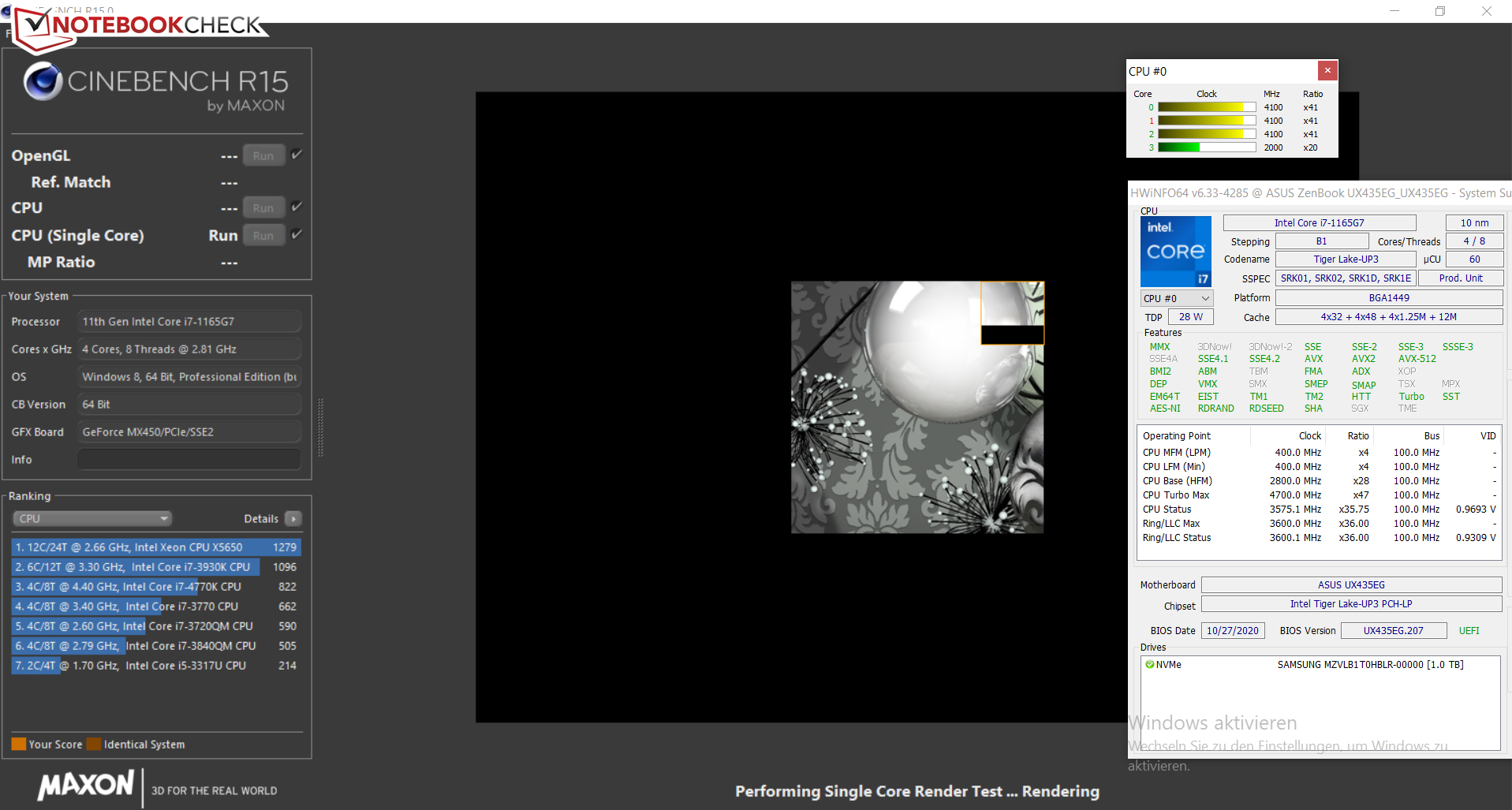The height and width of the screenshot is (810, 1512).
Task: Run the CPU benchmark
Action: pos(263,208)
